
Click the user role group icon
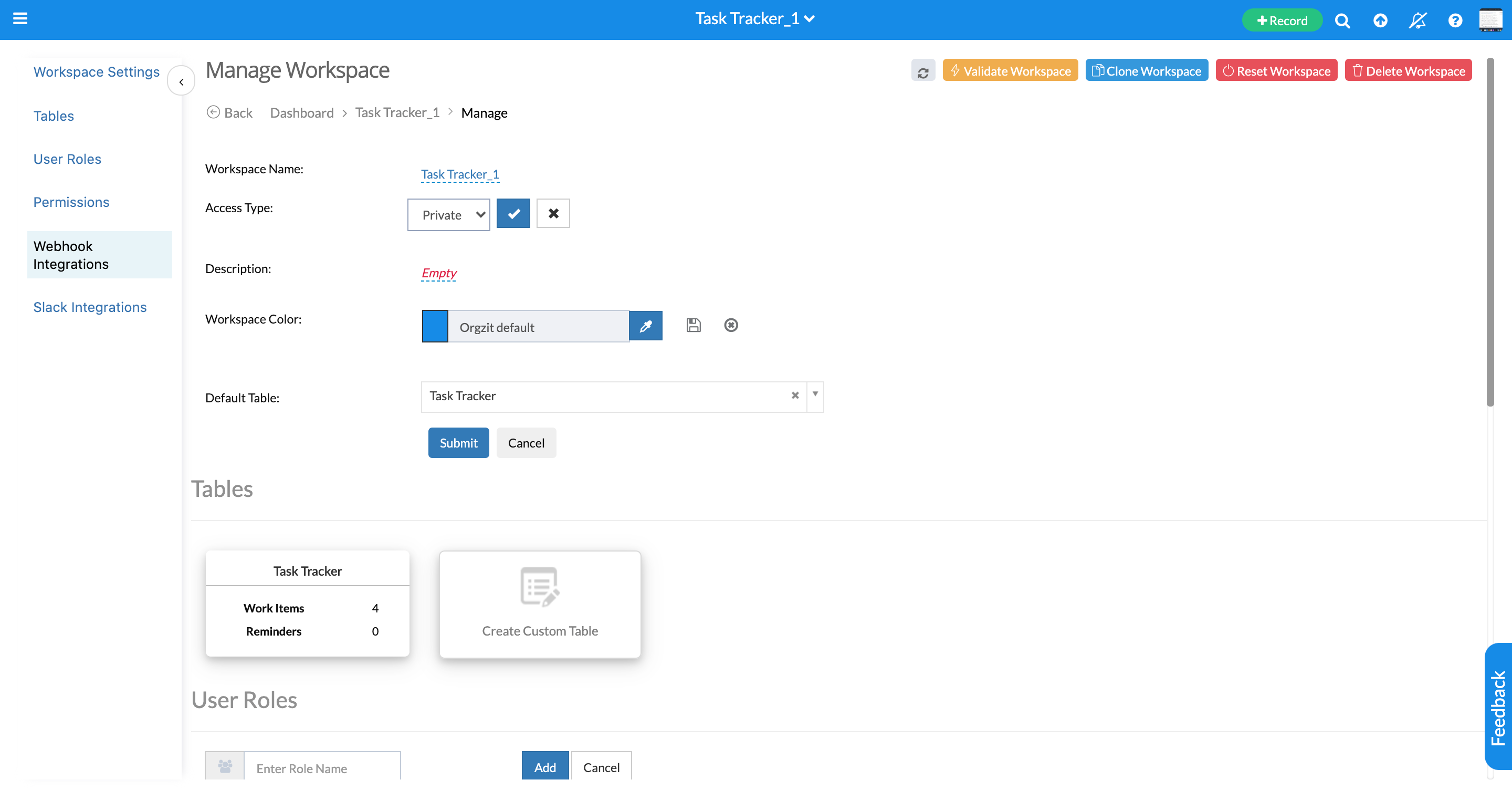[x=225, y=766]
